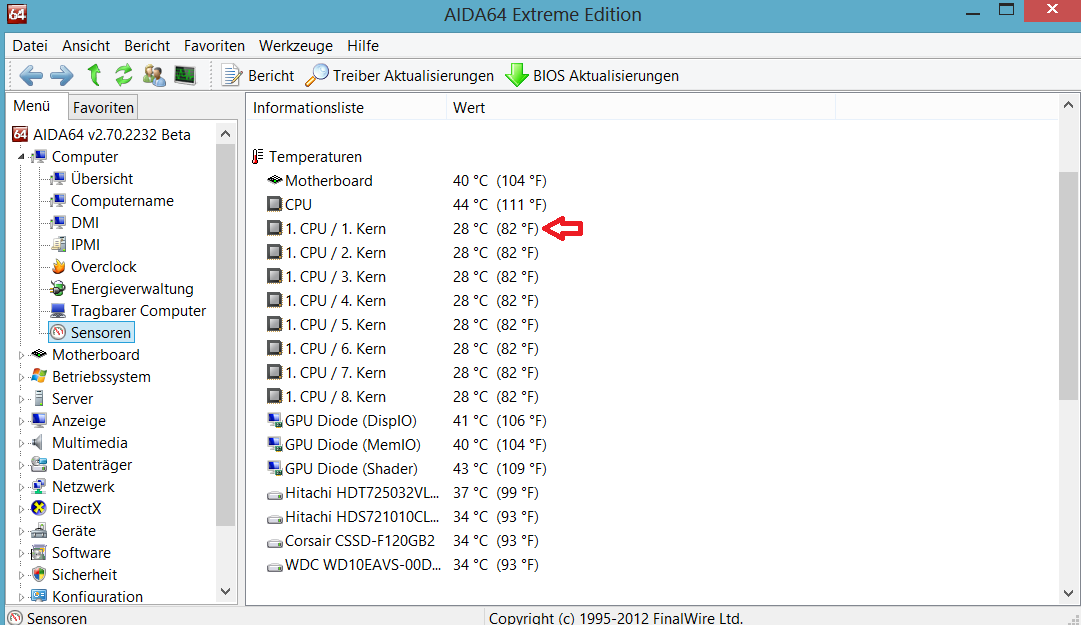
Task: Open the users icon in toolbar
Action: (154, 75)
